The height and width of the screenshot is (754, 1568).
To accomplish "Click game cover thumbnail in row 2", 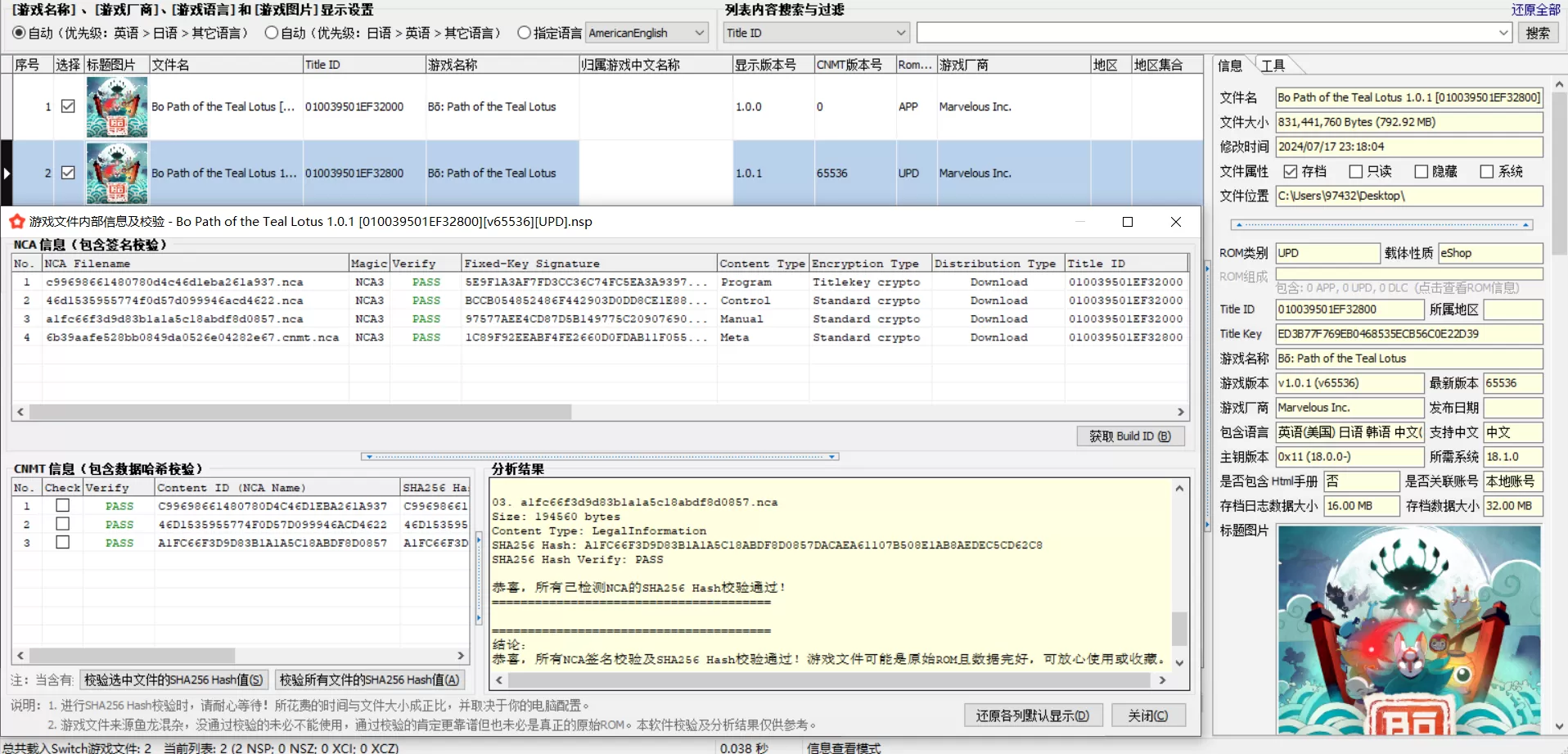I will 117,173.
